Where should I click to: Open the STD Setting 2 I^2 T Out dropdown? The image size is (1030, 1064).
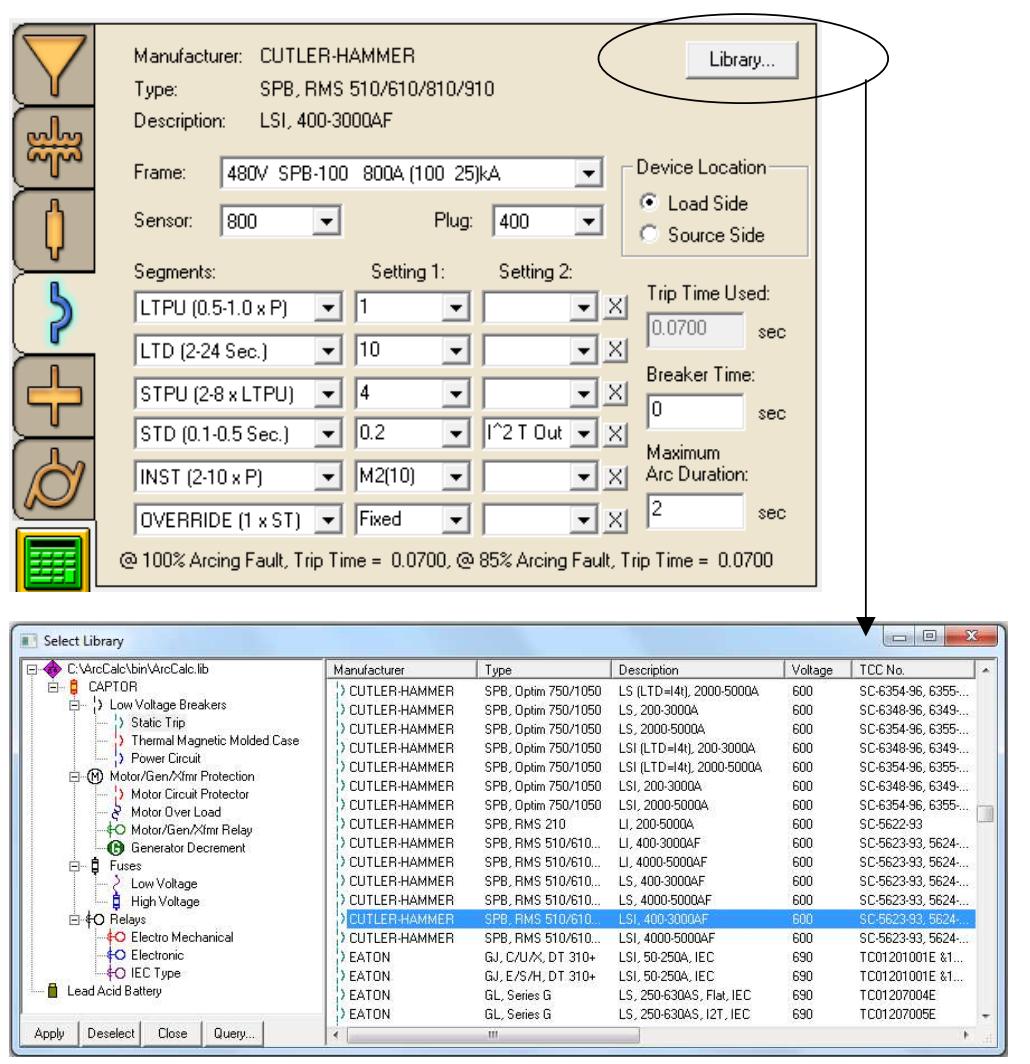[x=583, y=434]
